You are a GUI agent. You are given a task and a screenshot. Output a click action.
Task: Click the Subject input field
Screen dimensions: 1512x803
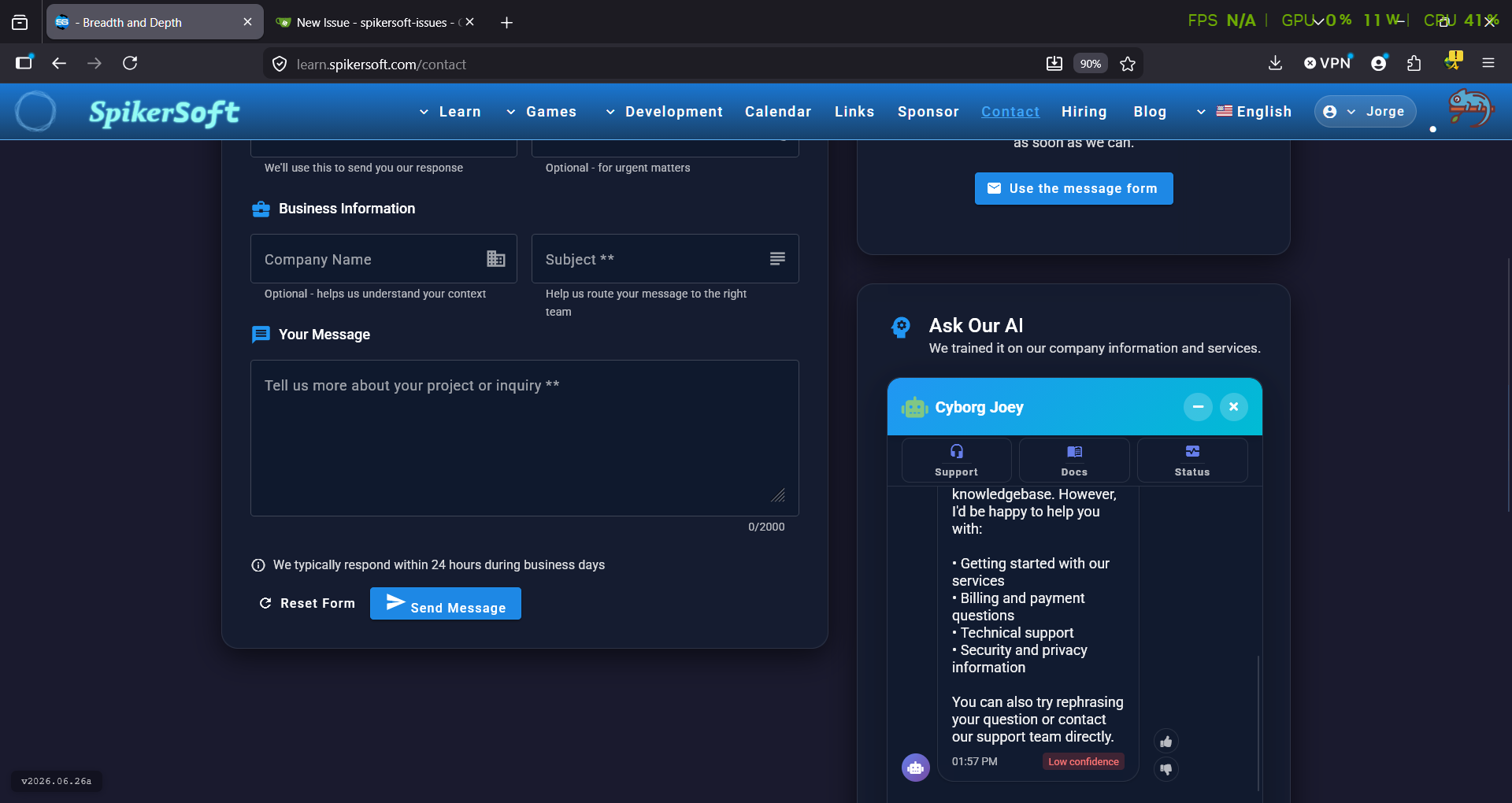[x=665, y=259]
